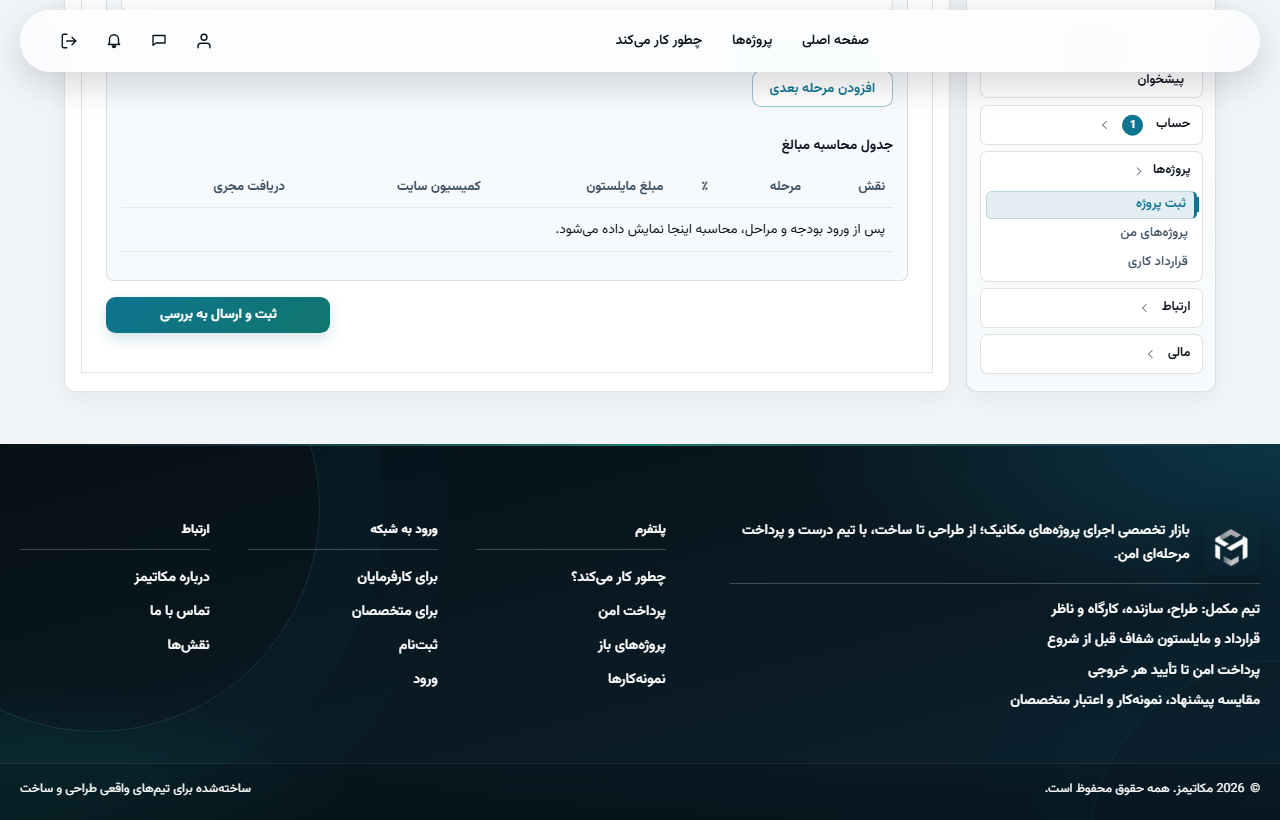Click the logout icon in header
The width and height of the screenshot is (1280, 820).
click(x=69, y=41)
